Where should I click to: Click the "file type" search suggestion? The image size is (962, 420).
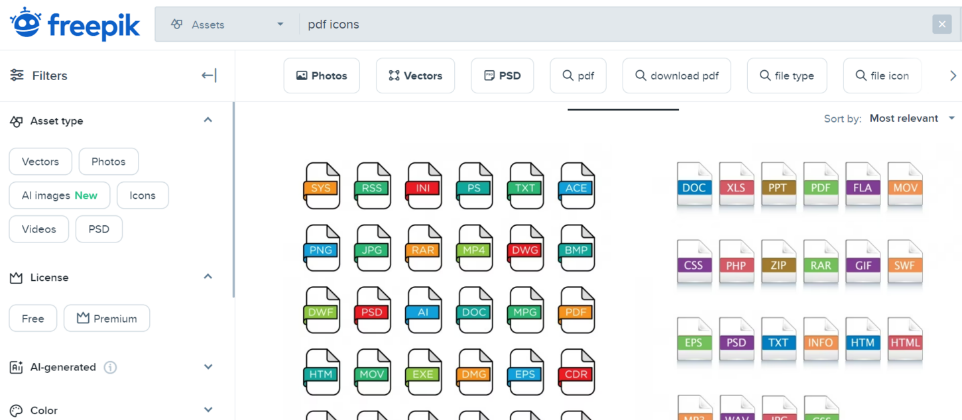(x=786, y=76)
